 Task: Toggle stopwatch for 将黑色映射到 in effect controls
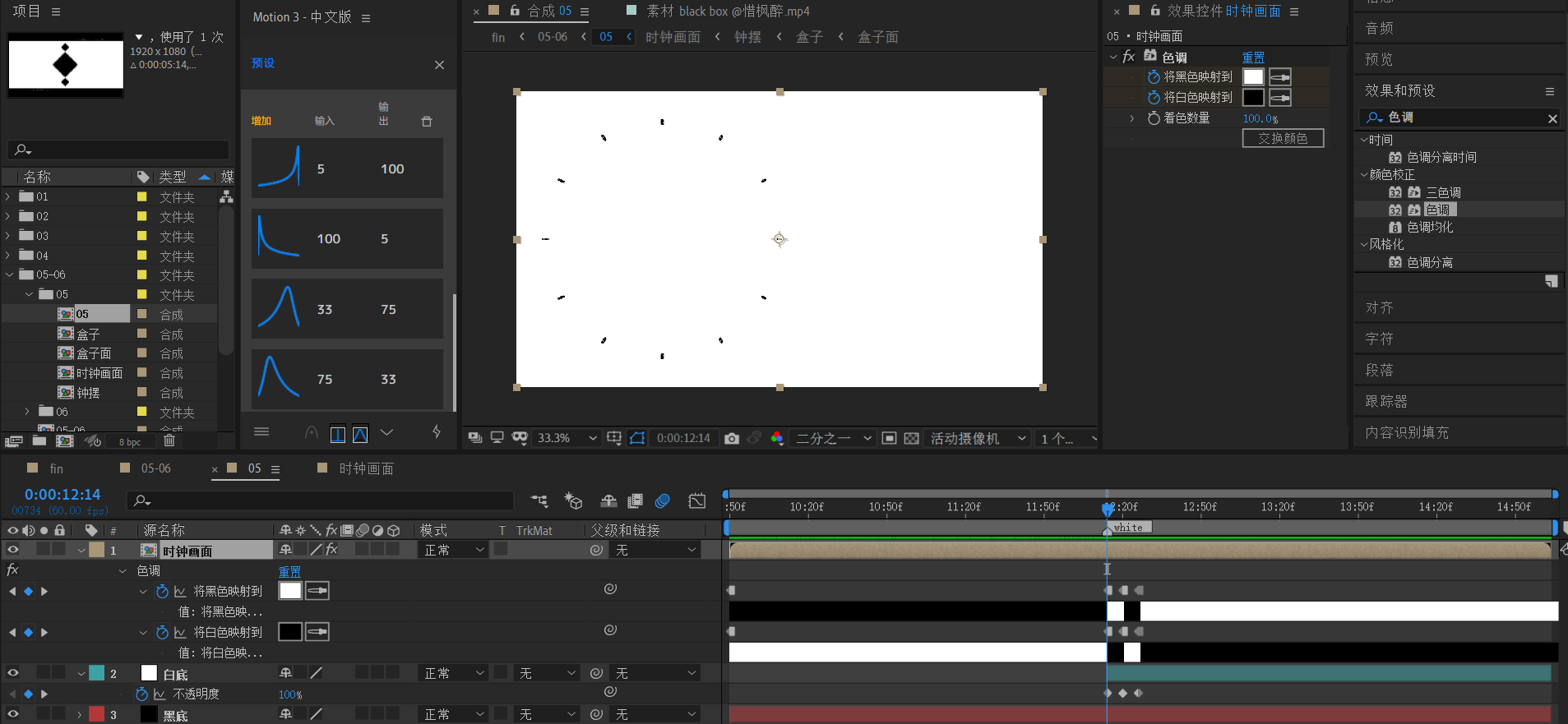[x=1154, y=76]
